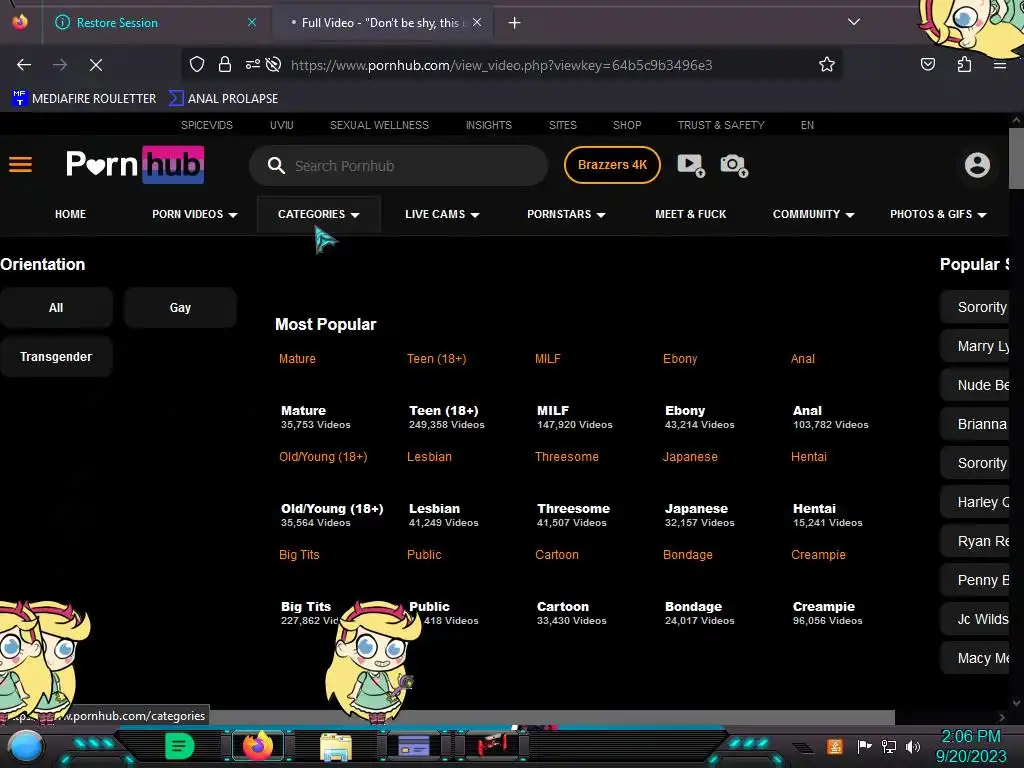Viewport: 1024px width, 768px height.
Task: Click the autoplay blocked icon in address bar
Action: point(274,64)
